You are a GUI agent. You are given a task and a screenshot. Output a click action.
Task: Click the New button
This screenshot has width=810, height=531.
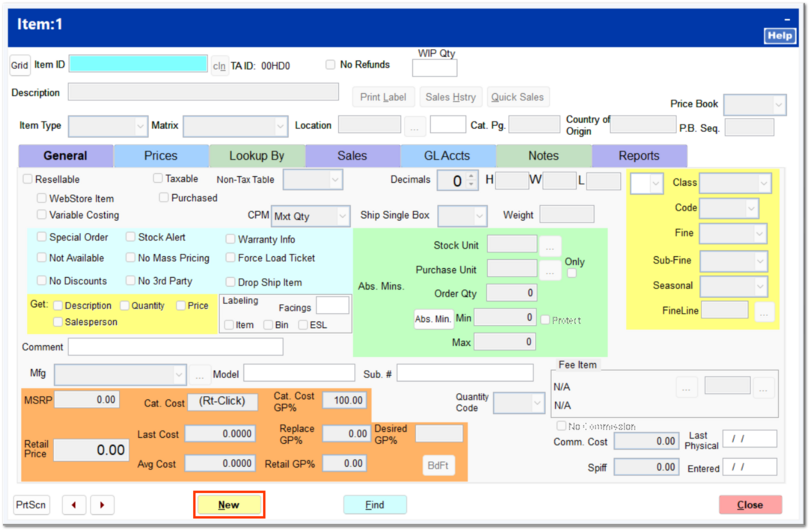(x=229, y=505)
